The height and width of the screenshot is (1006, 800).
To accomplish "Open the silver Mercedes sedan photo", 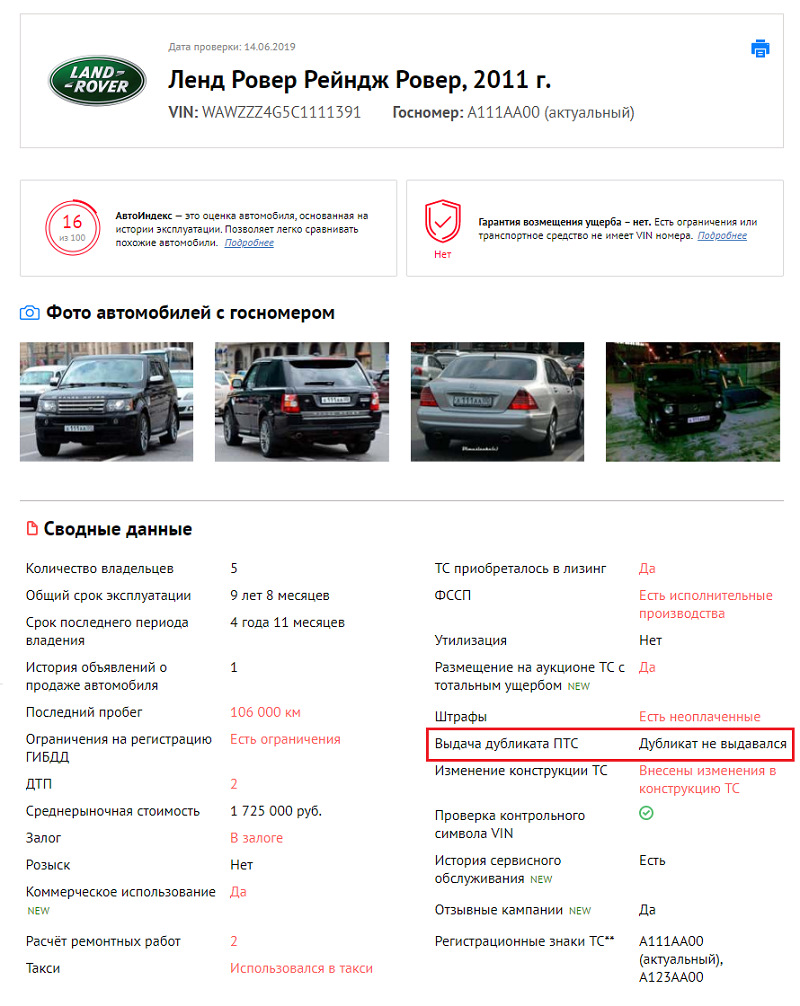I will point(497,402).
